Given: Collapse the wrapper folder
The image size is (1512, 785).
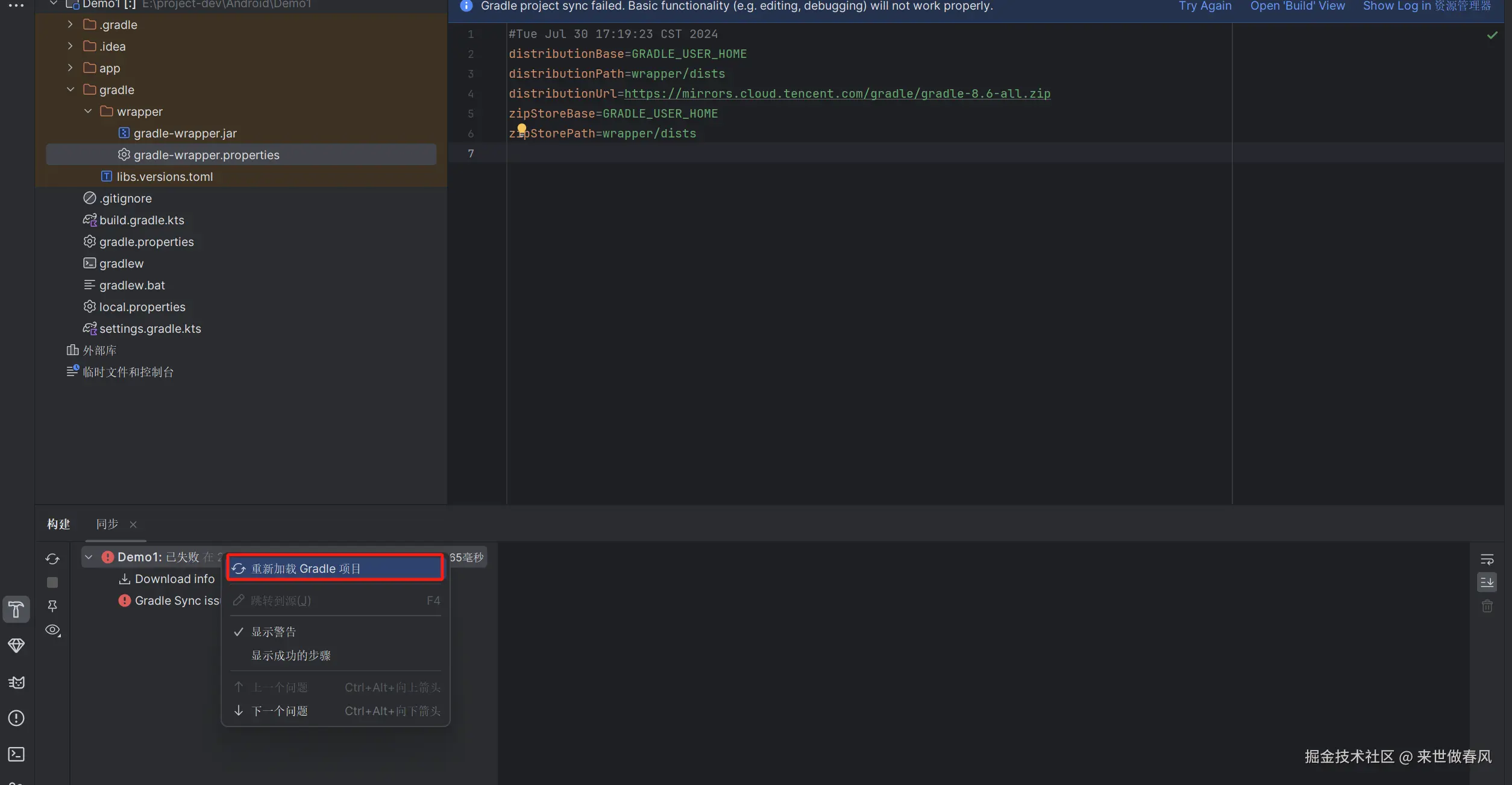Looking at the screenshot, I should [88, 112].
